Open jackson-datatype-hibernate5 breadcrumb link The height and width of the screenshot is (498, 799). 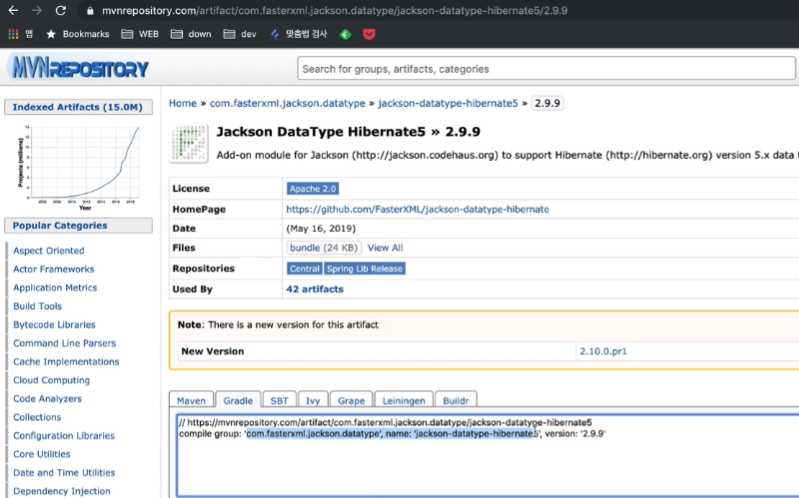tap(447, 103)
